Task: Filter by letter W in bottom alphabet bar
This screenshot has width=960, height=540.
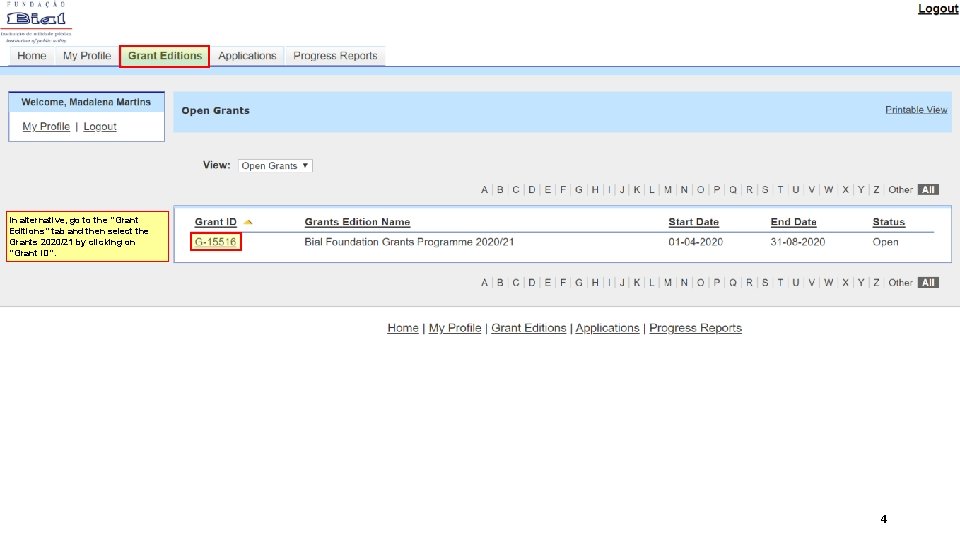Action: [828, 283]
